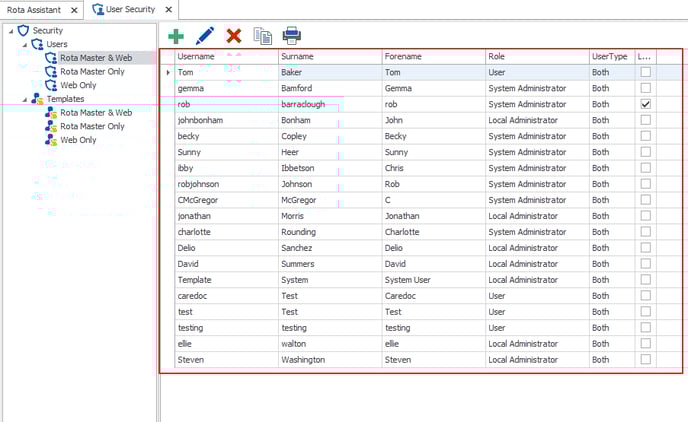Toggle the checkbox in CMcGregor's row
Viewport: 688px width, 422px height.
pos(645,200)
